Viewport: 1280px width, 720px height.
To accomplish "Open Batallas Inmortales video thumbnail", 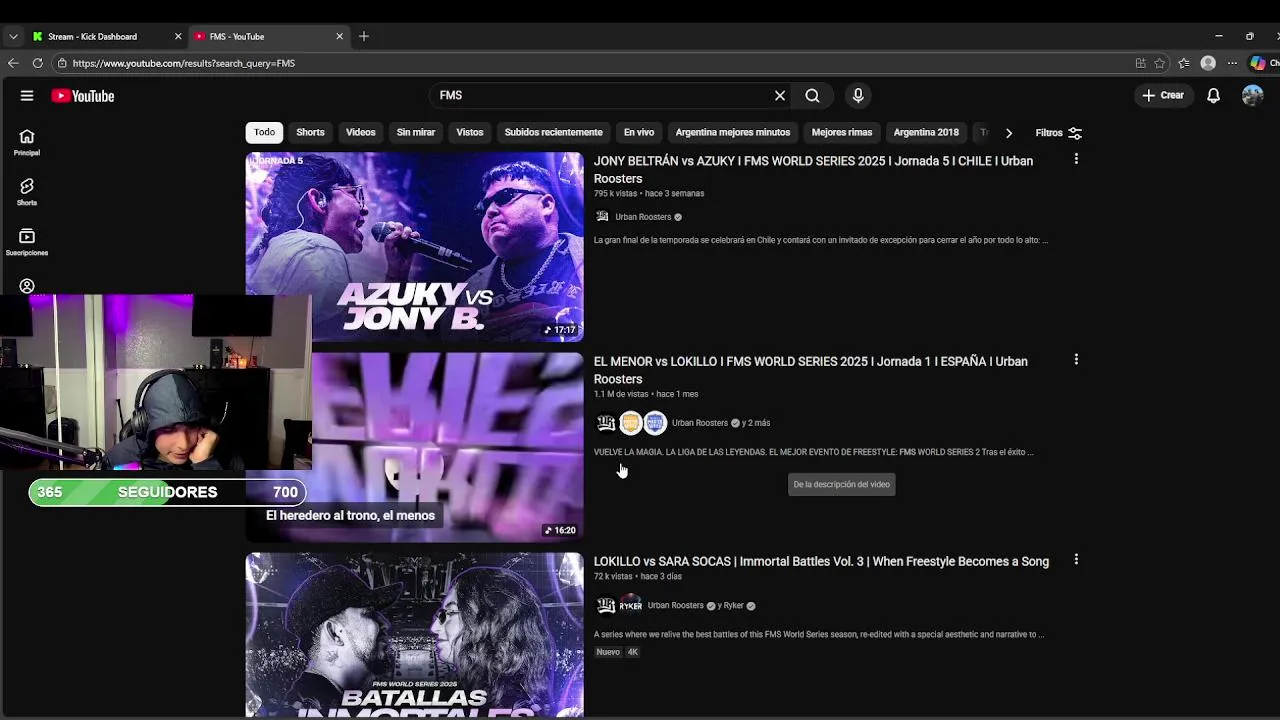I will pos(414,635).
